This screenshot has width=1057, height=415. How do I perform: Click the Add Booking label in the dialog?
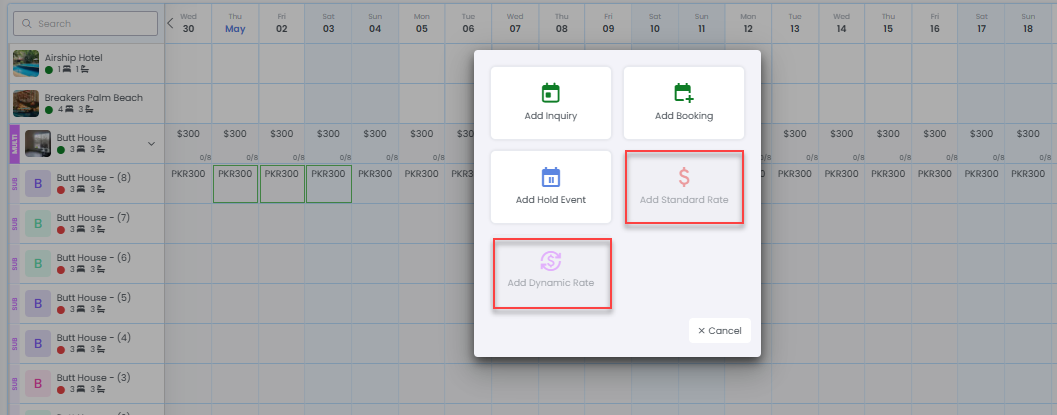point(684,116)
